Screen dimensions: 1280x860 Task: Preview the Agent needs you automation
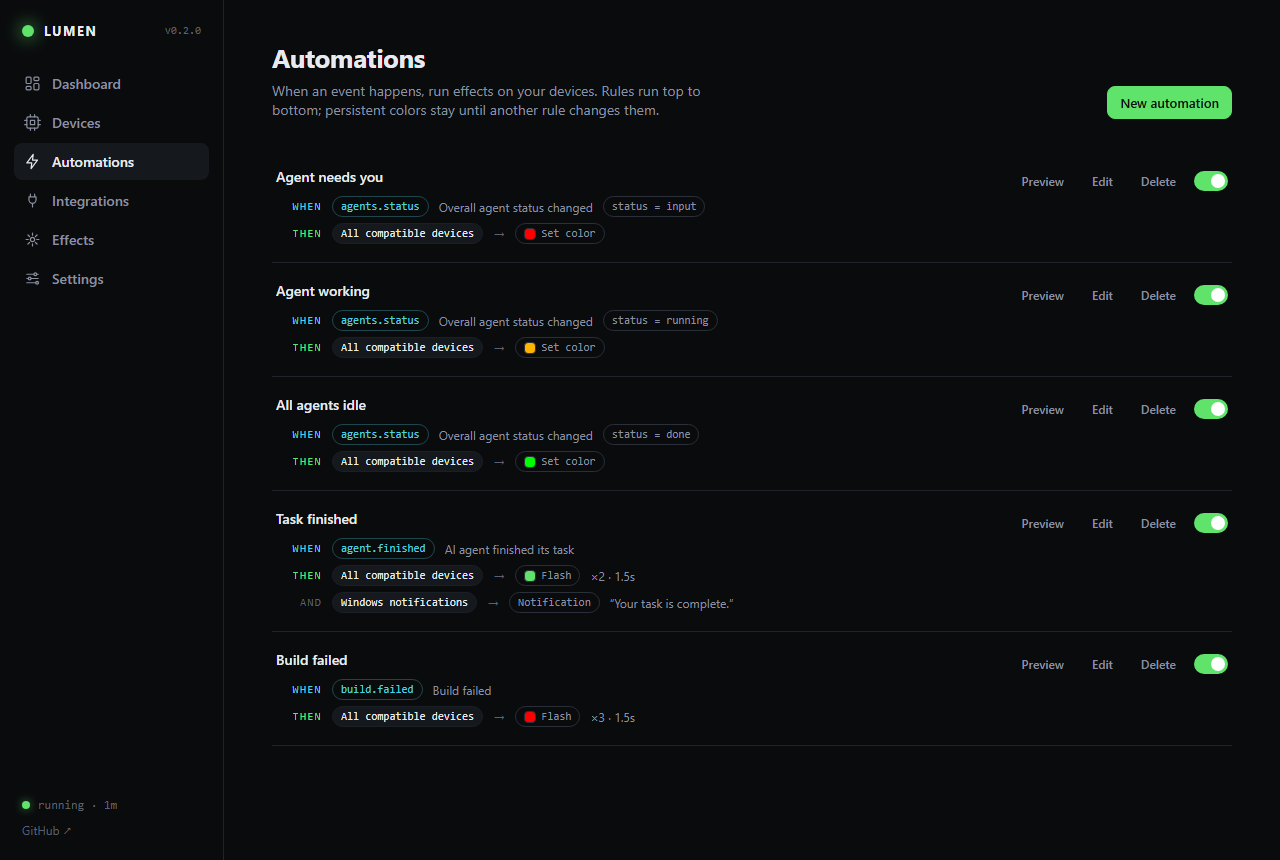(x=1042, y=182)
